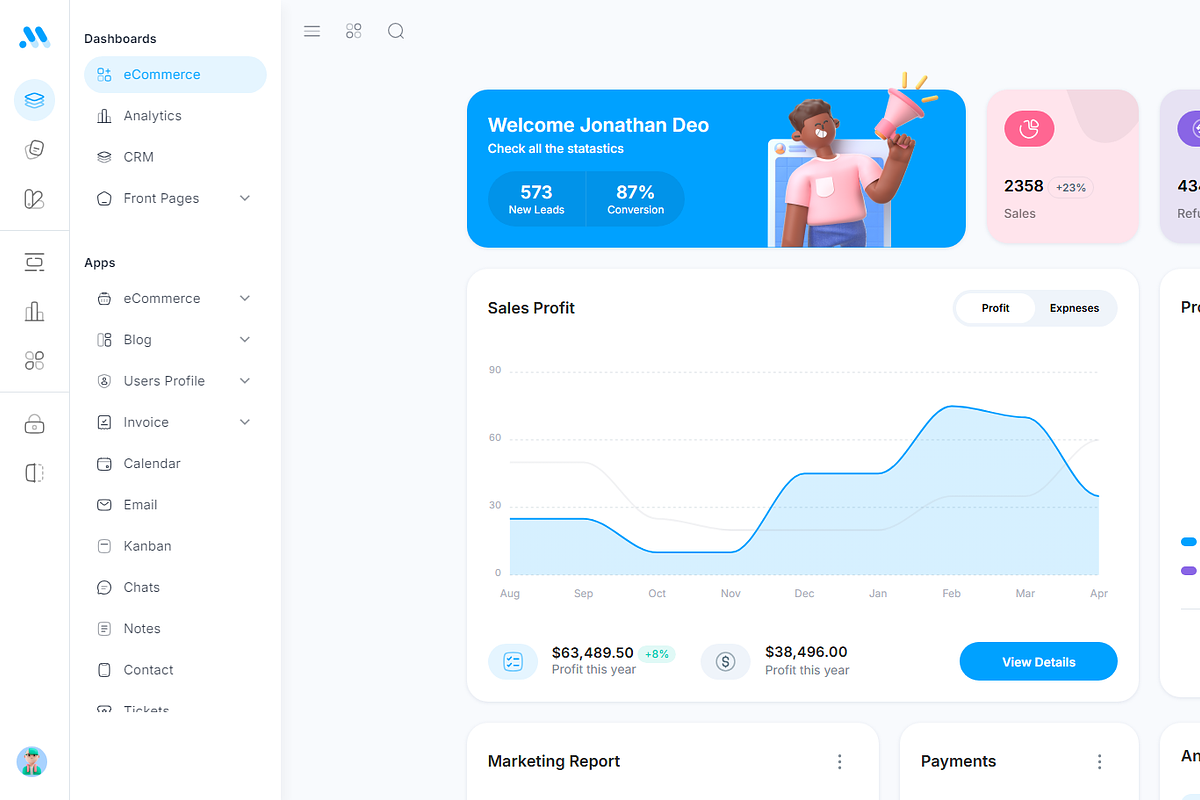Expand the Apps eCommerce chevron
The image size is (1200, 800).
click(245, 298)
